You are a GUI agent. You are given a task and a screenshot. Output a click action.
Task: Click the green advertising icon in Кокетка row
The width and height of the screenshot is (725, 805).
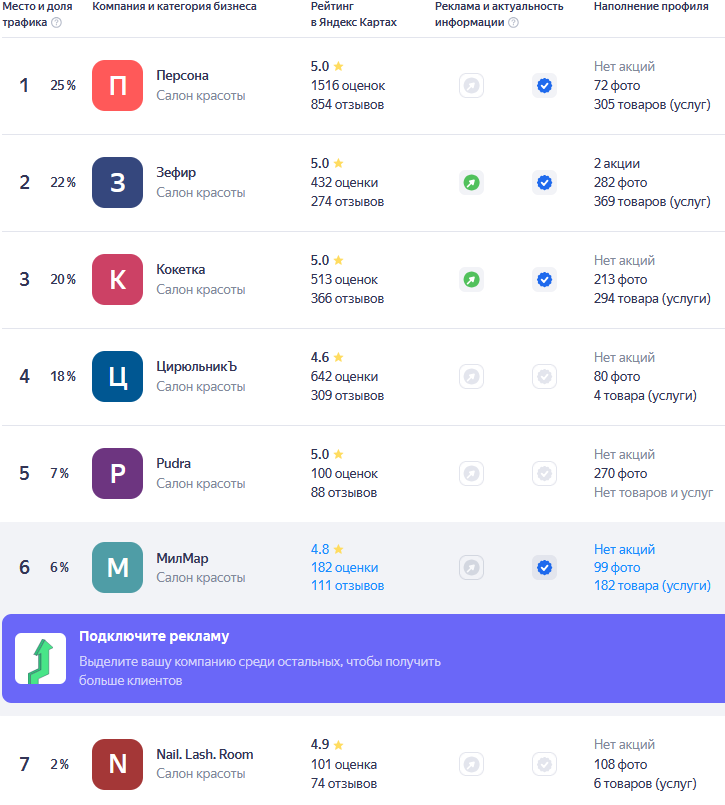(471, 280)
